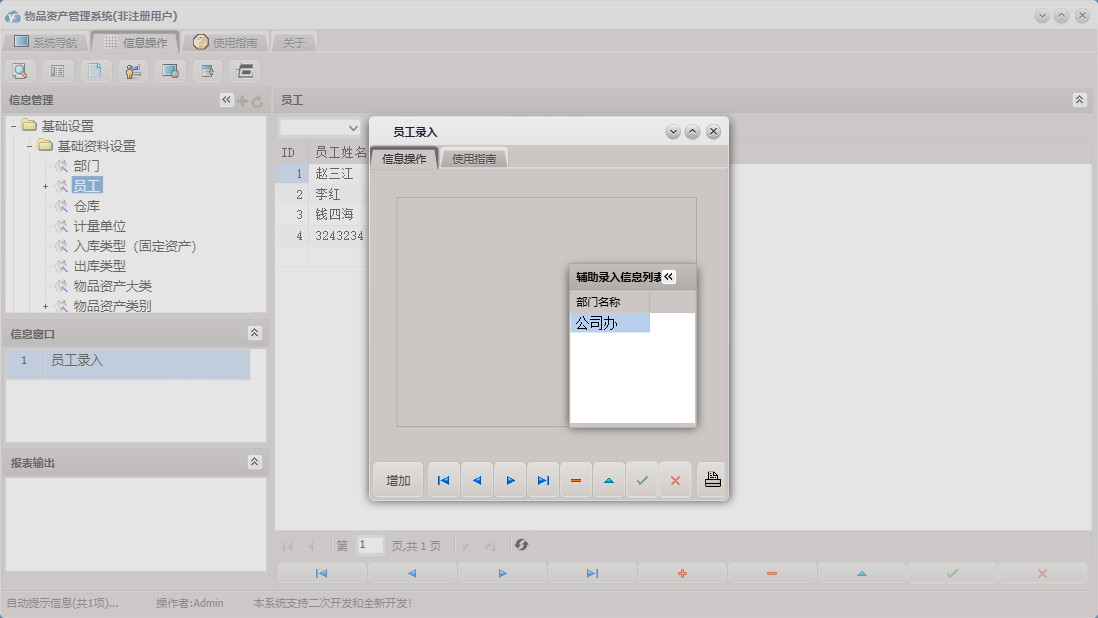Click the green checkmark in 员工录入 dialog
This screenshot has height=618, width=1098.
click(642, 480)
